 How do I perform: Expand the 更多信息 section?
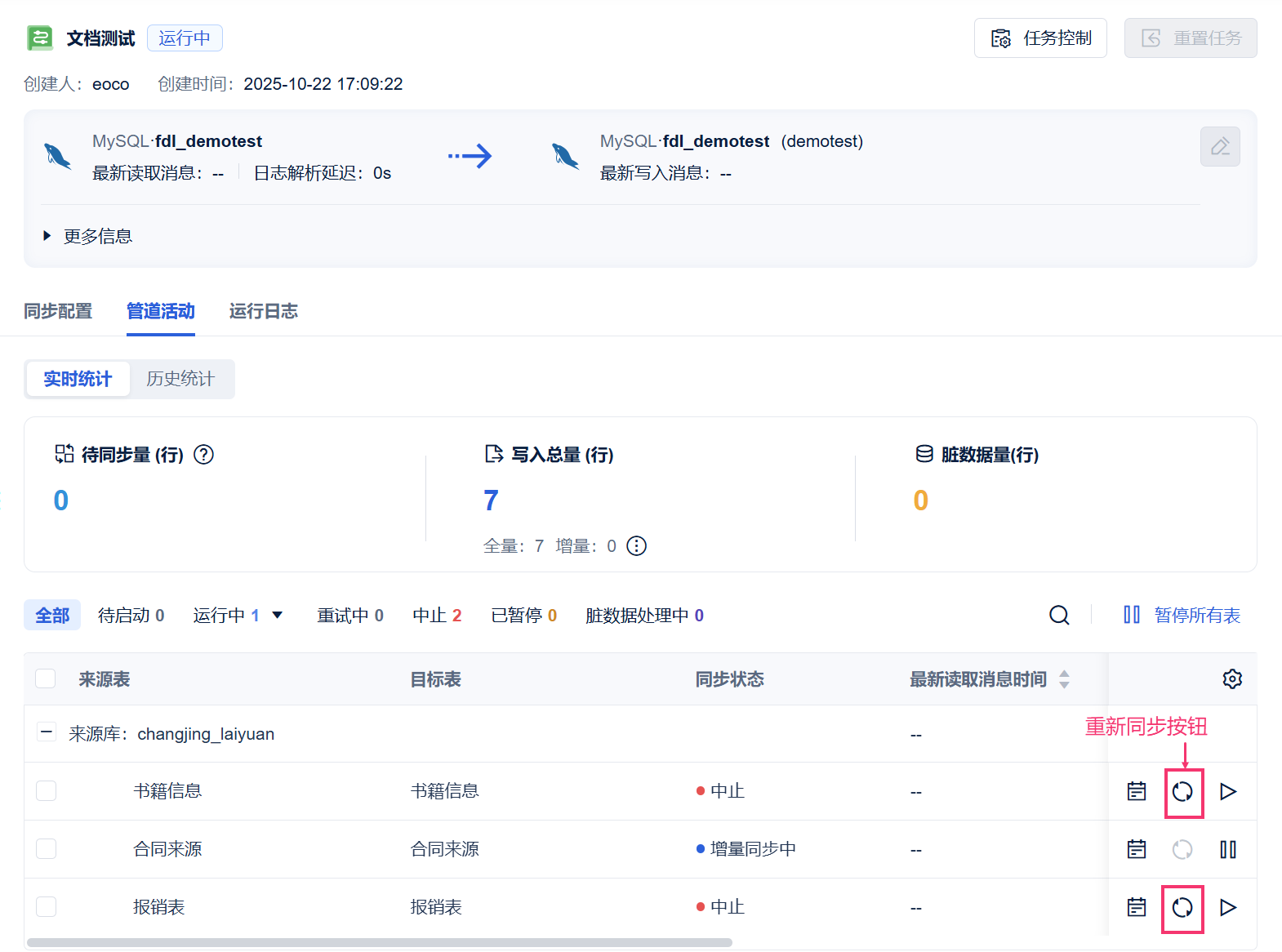pyautogui.click(x=88, y=236)
